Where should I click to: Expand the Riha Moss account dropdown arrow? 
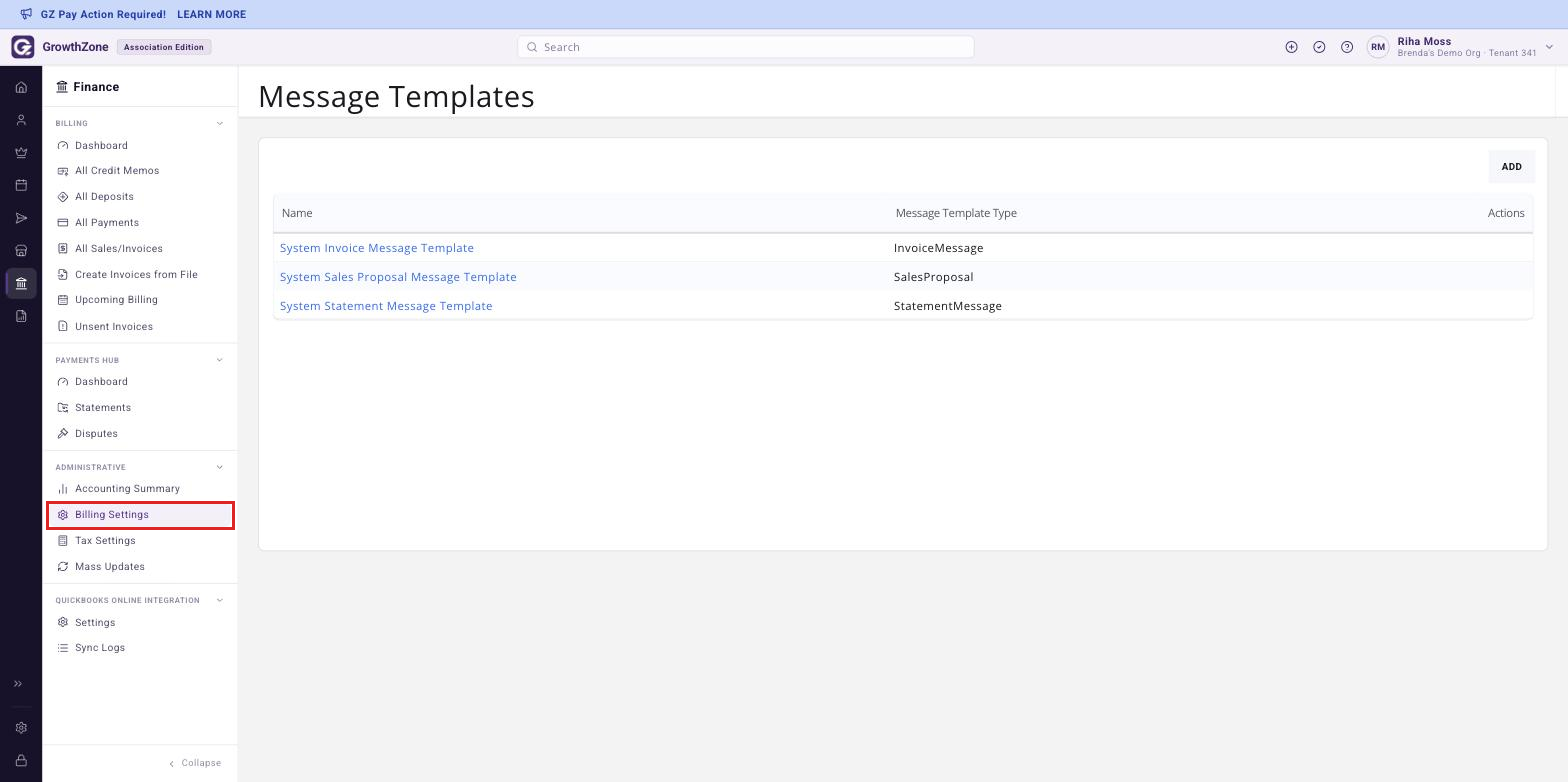point(1550,47)
